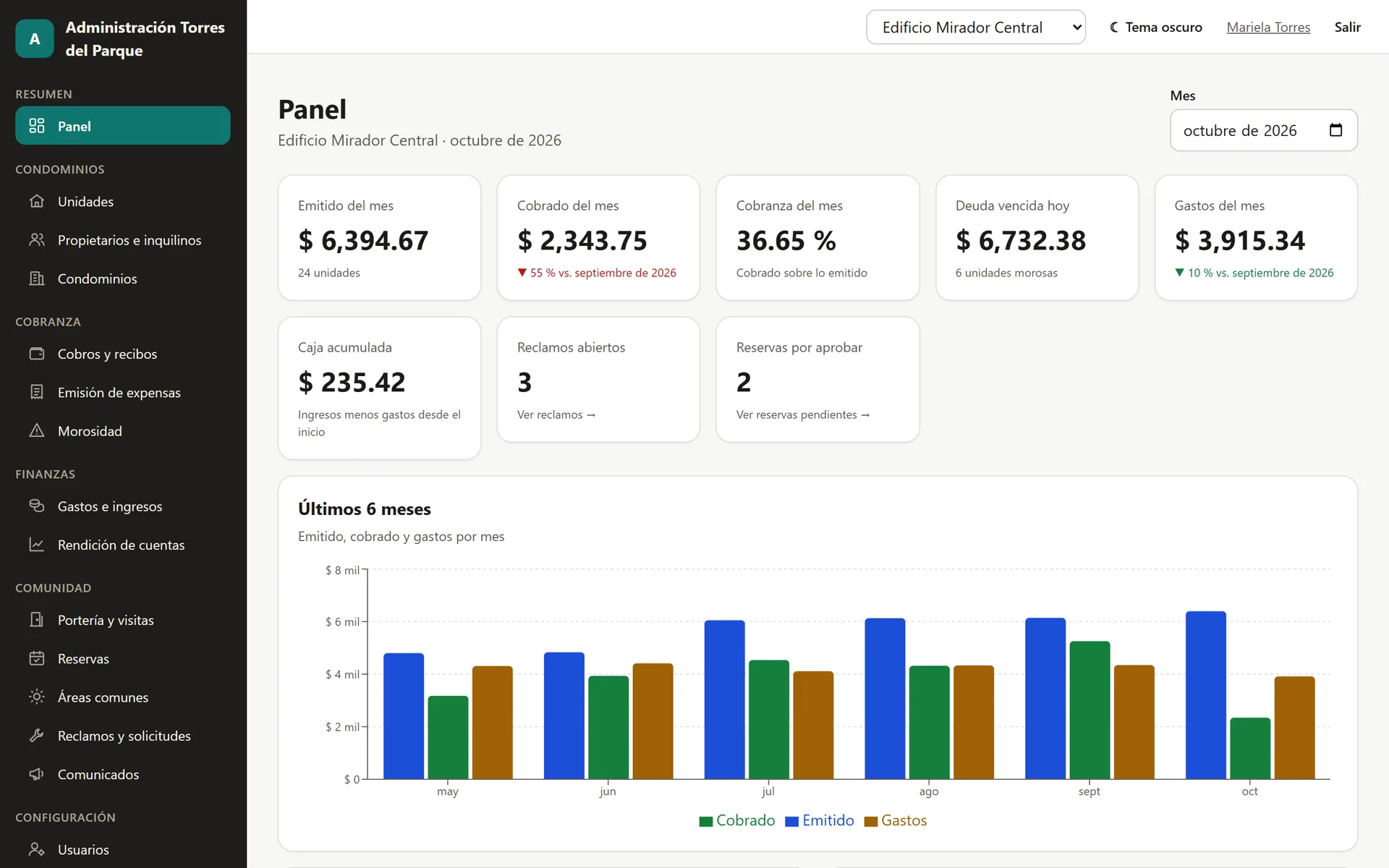Go to Morosidad section
Viewport: 1389px width, 868px height.
click(x=123, y=430)
